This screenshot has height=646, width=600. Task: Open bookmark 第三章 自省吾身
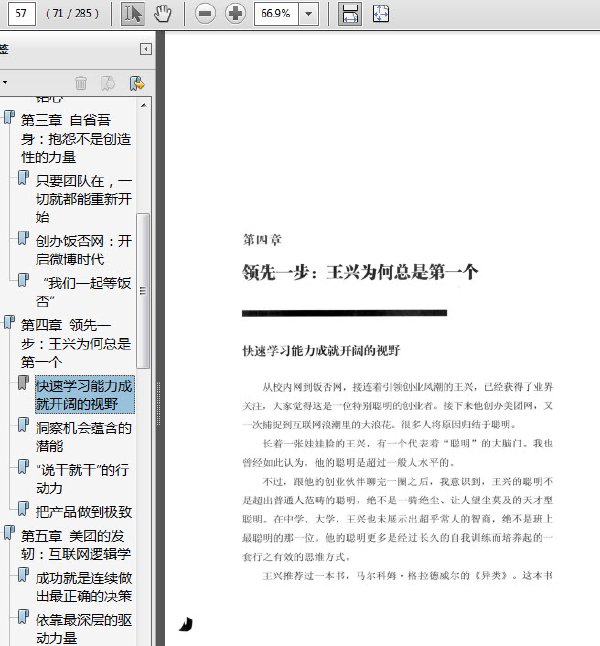point(76,139)
